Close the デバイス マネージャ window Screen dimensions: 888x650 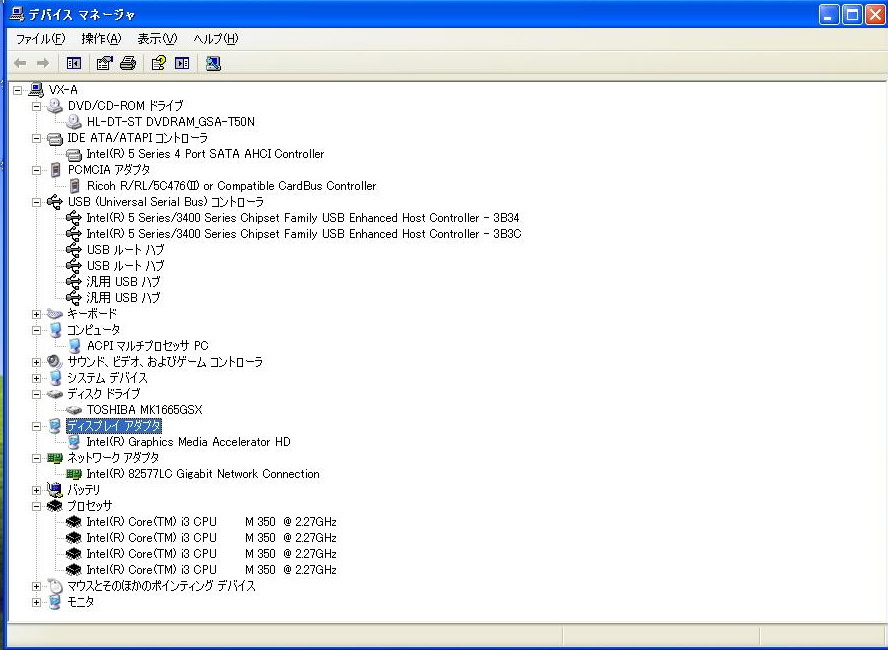click(x=876, y=14)
